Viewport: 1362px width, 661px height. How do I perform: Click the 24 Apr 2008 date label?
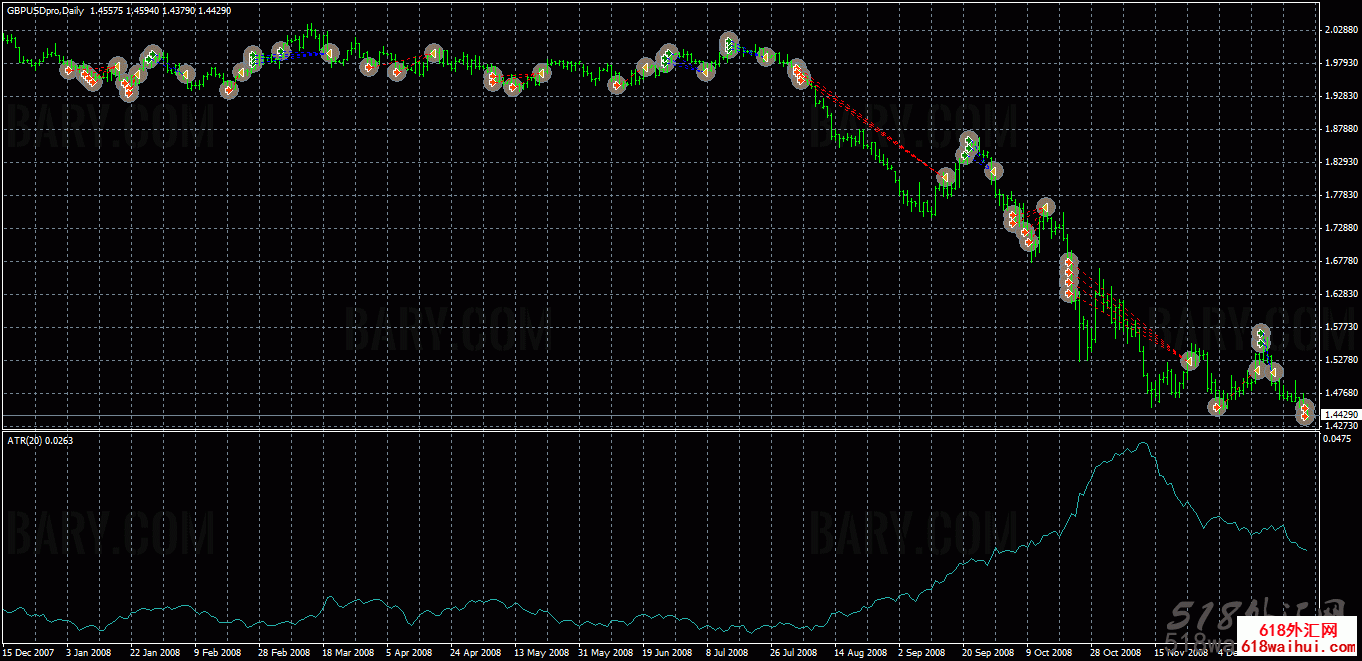tap(475, 652)
